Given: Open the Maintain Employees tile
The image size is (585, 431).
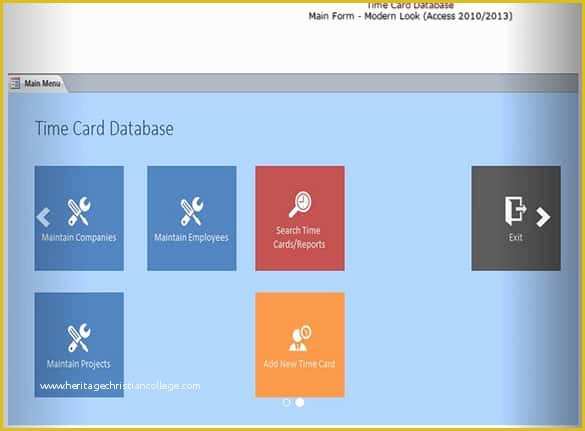Looking at the screenshot, I should pyautogui.click(x=192, y=218).
